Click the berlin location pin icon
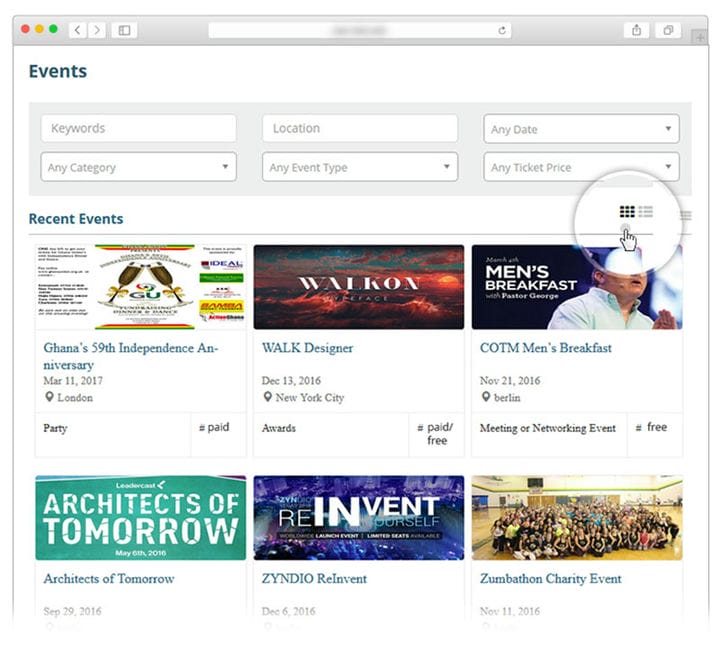The image size is (720, 650). [x=486, y=397]
